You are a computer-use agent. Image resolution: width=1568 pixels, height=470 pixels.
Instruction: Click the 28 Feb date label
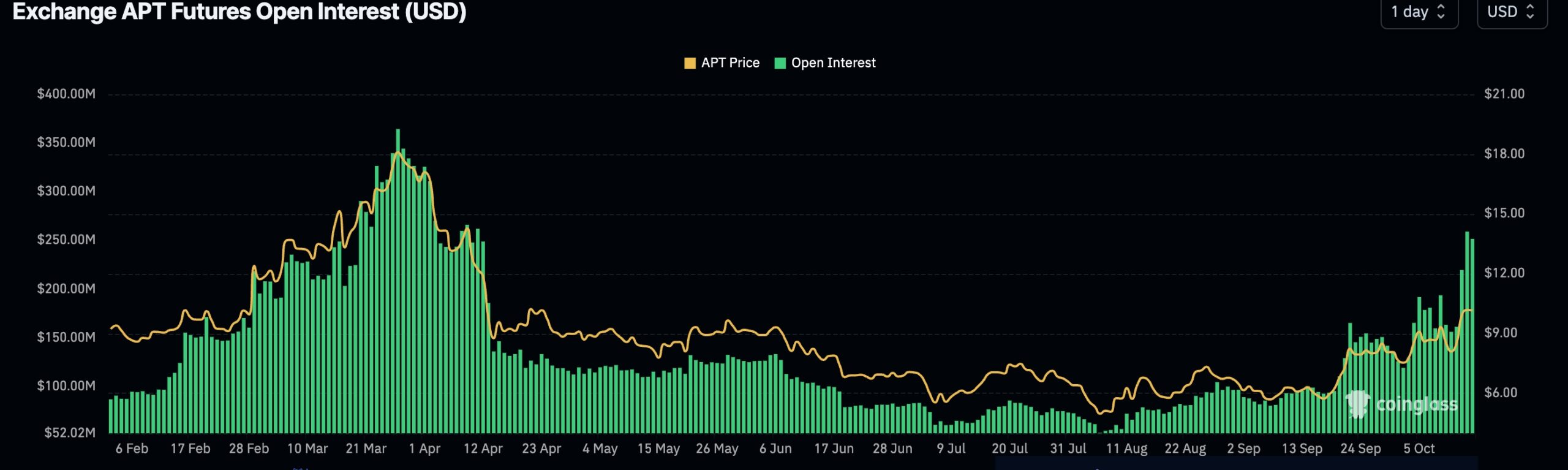[249, 449]
